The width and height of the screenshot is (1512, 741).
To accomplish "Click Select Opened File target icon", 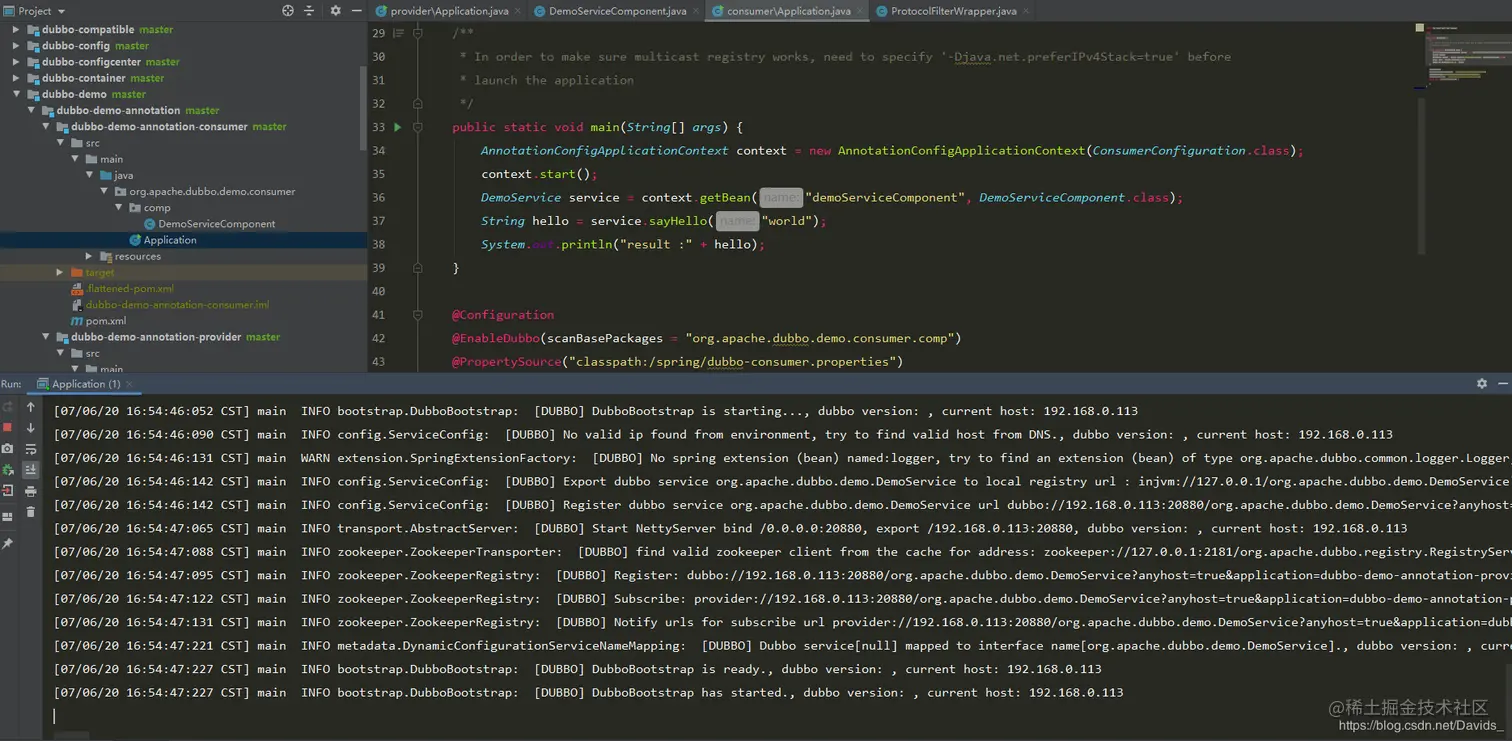I will pyautogui.click(x=288, y=11).
